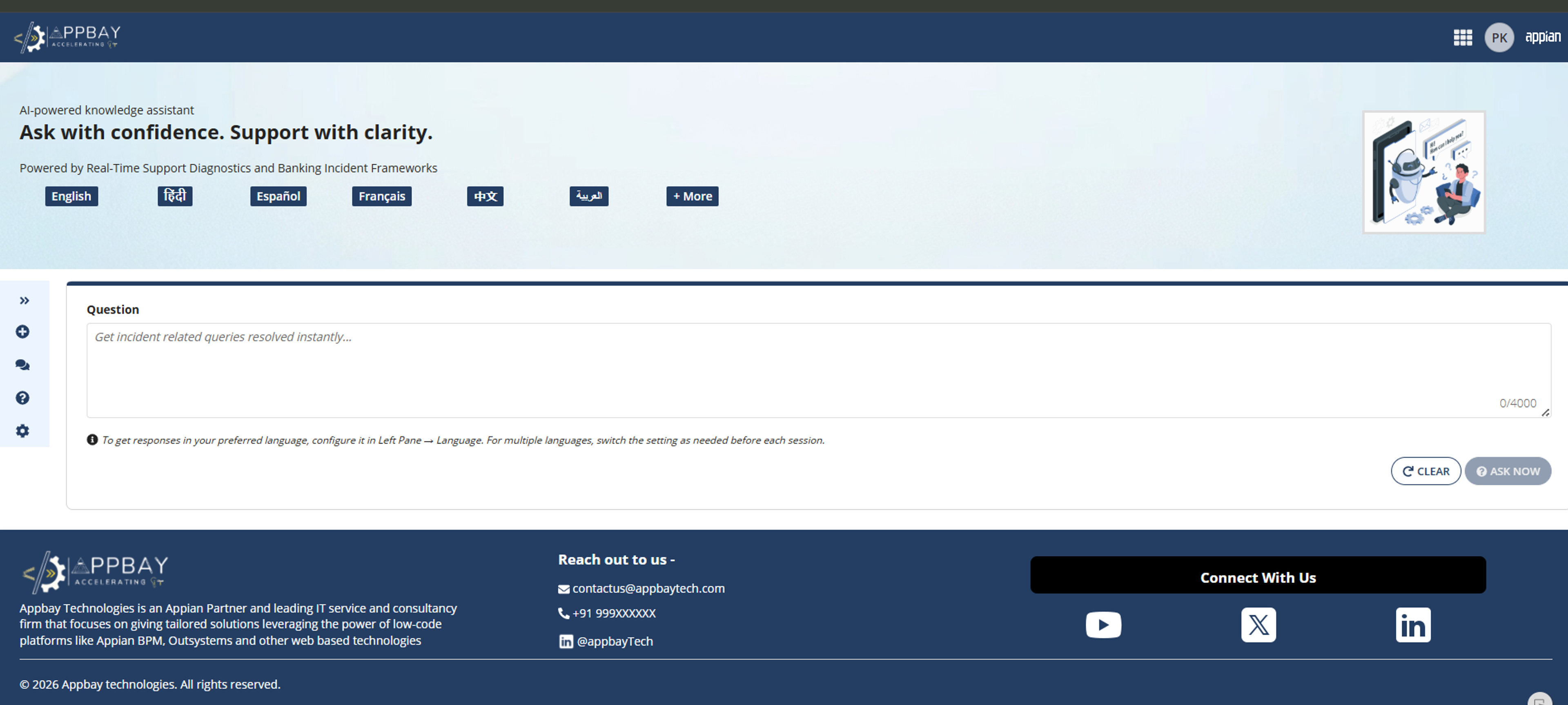Open the large LinkedIn social icon
The width and height of the screenshot is (1568, 705).
click(1413, 625)
